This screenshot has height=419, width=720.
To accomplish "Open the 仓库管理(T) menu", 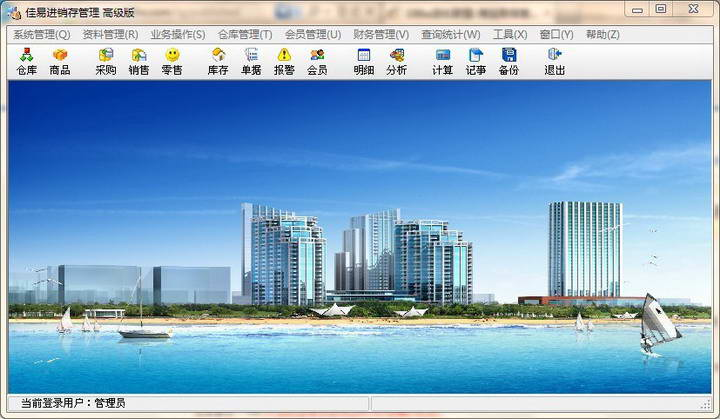I will (x=245, y=34).
